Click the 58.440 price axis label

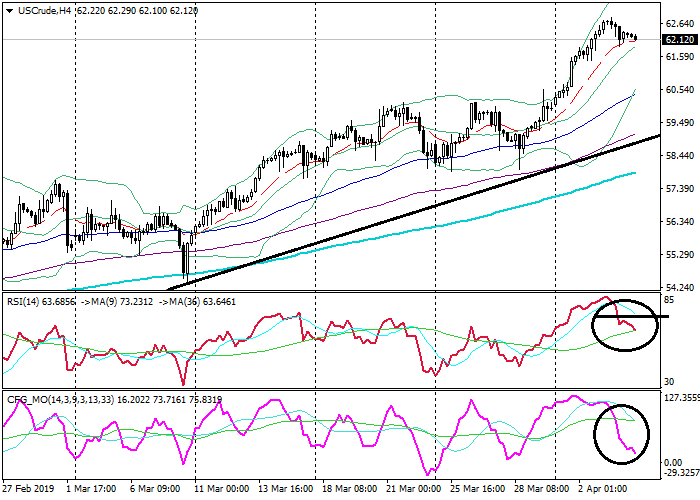[x=679, y=155]
